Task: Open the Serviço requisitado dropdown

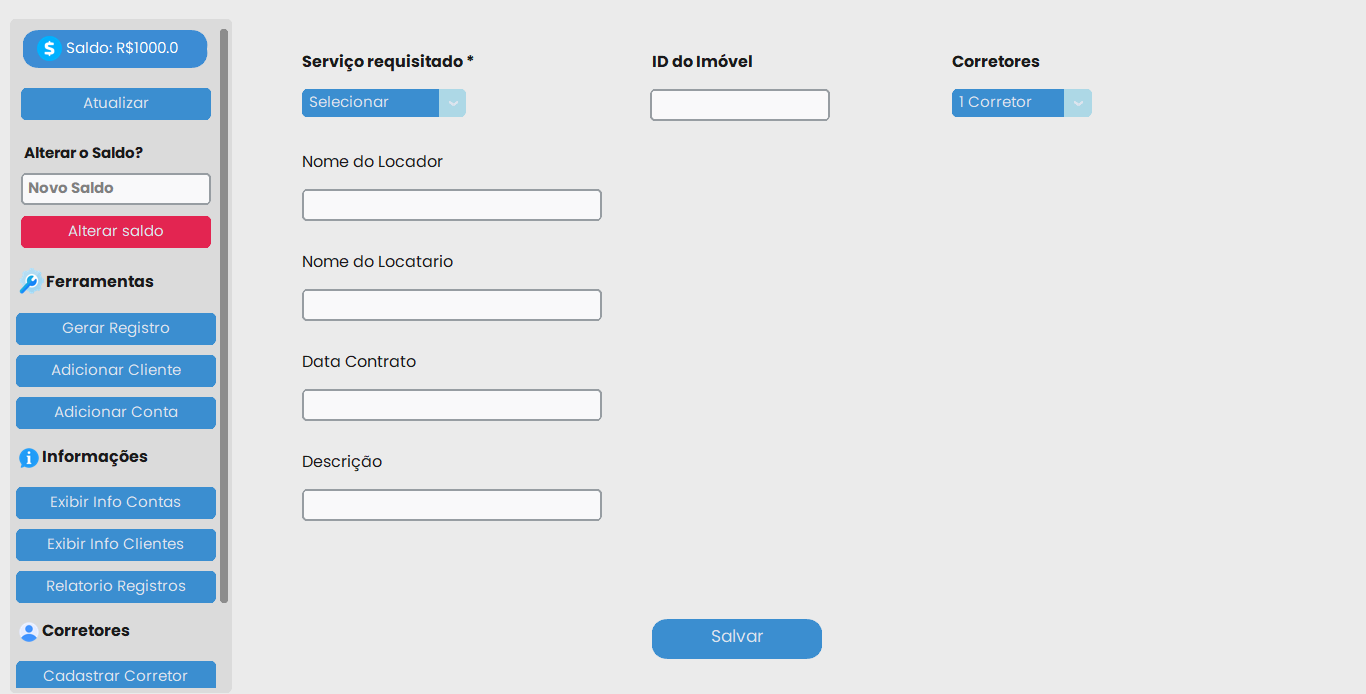Action: click(371, 102)
